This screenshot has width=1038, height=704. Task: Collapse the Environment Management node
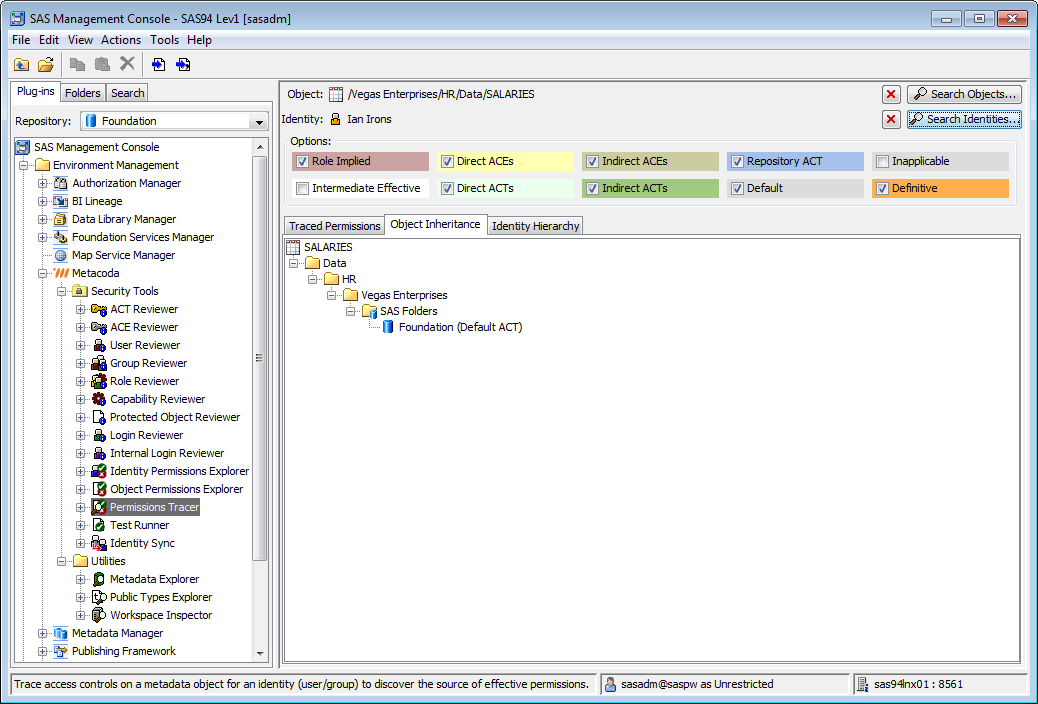24,165
